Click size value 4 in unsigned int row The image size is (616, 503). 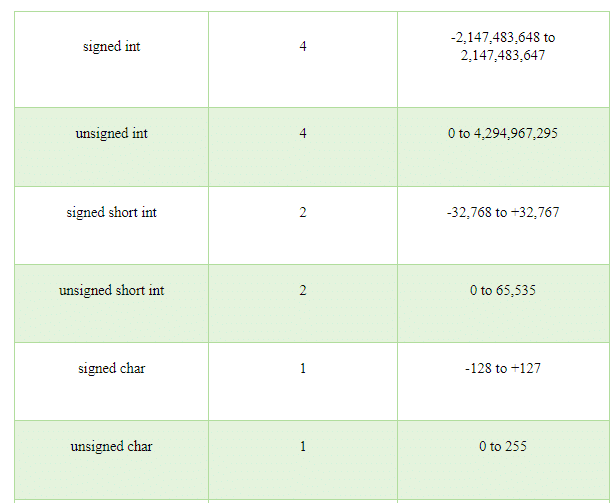(303, 133)
